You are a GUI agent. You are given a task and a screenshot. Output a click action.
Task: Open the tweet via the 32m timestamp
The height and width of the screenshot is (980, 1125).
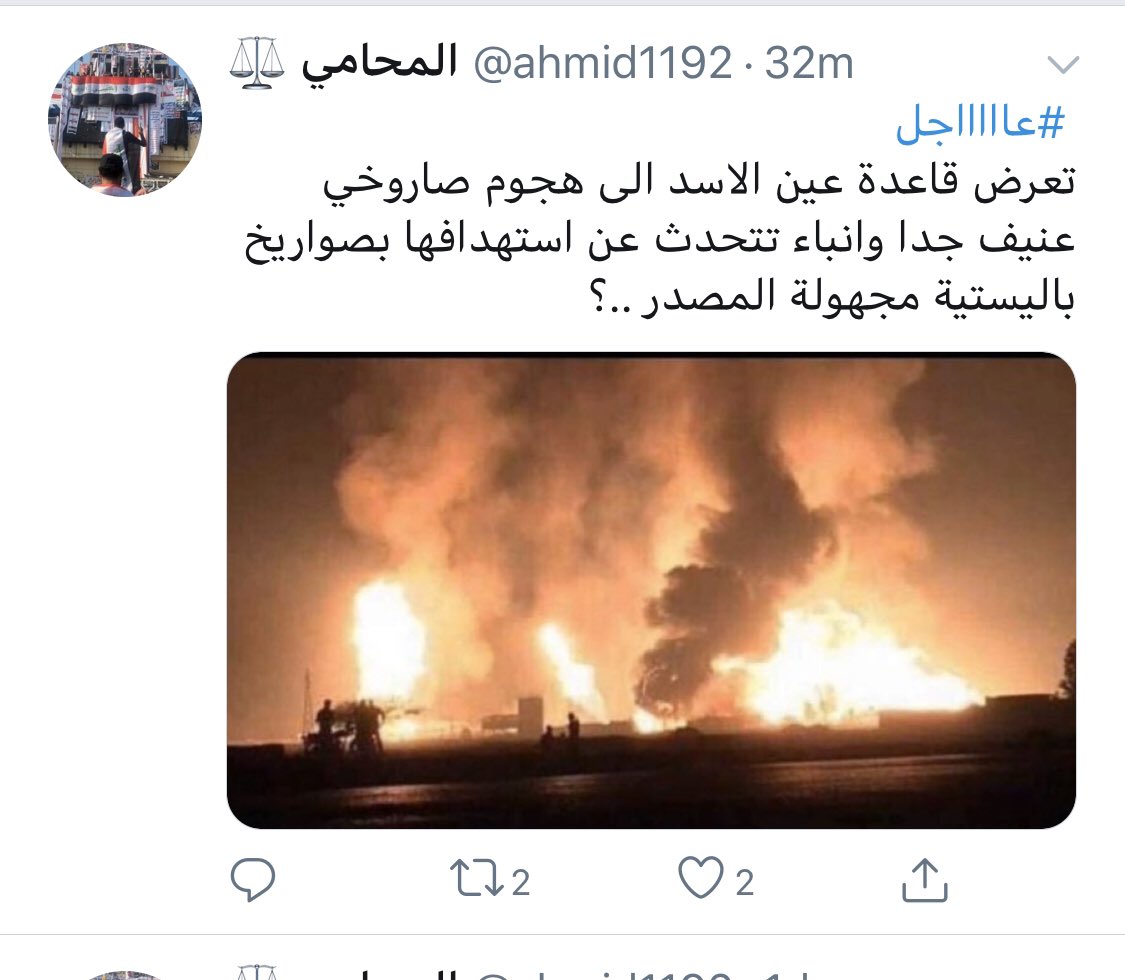(809, 63)
